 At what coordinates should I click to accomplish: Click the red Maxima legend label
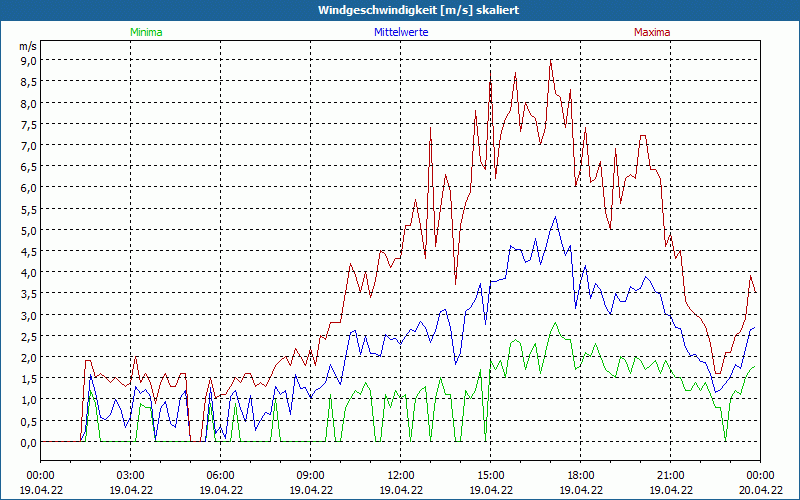click(x=652, y=32)
